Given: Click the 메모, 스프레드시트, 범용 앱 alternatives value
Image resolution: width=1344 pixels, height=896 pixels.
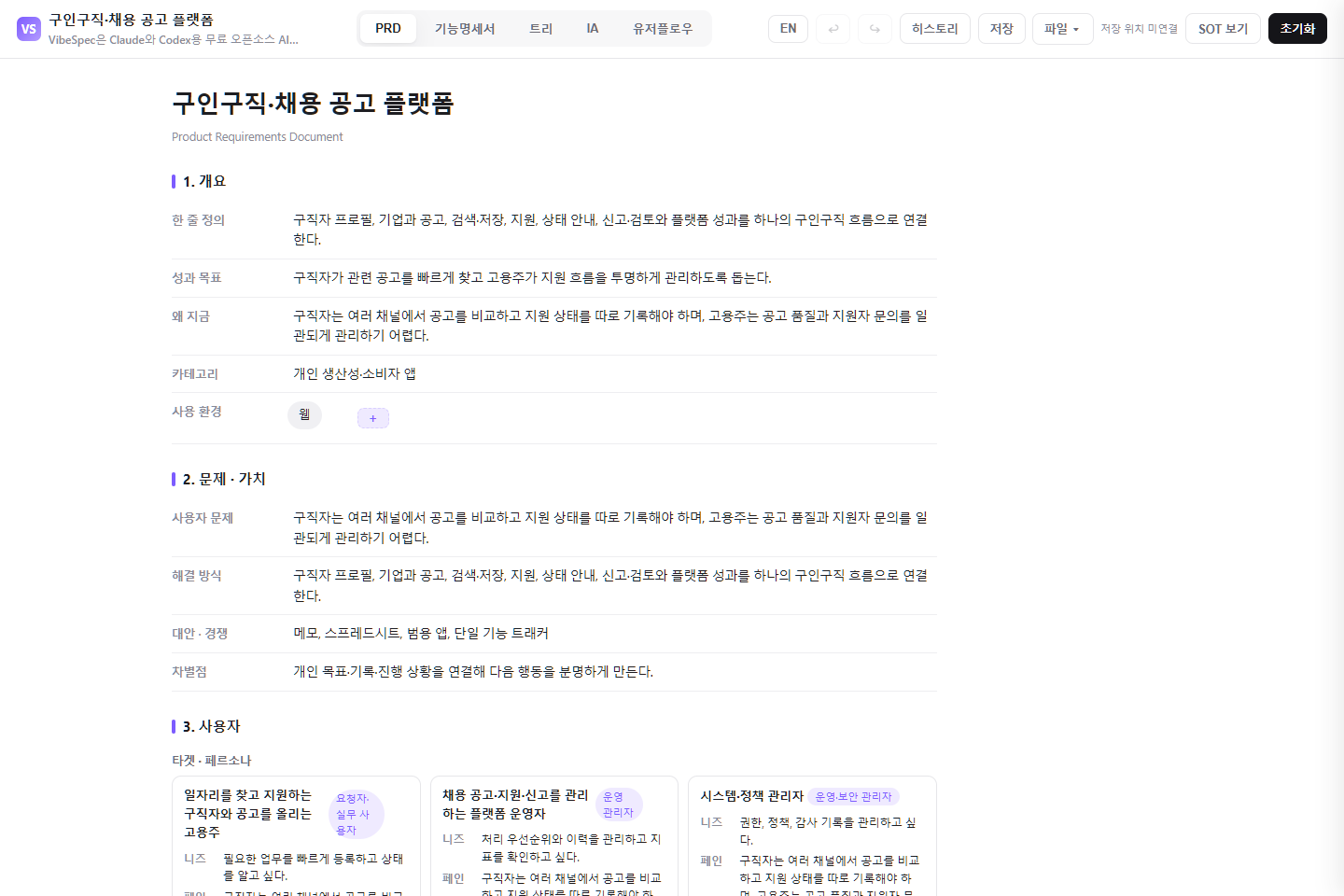Looking at the screenshot, I should click(x=421, y=634).
